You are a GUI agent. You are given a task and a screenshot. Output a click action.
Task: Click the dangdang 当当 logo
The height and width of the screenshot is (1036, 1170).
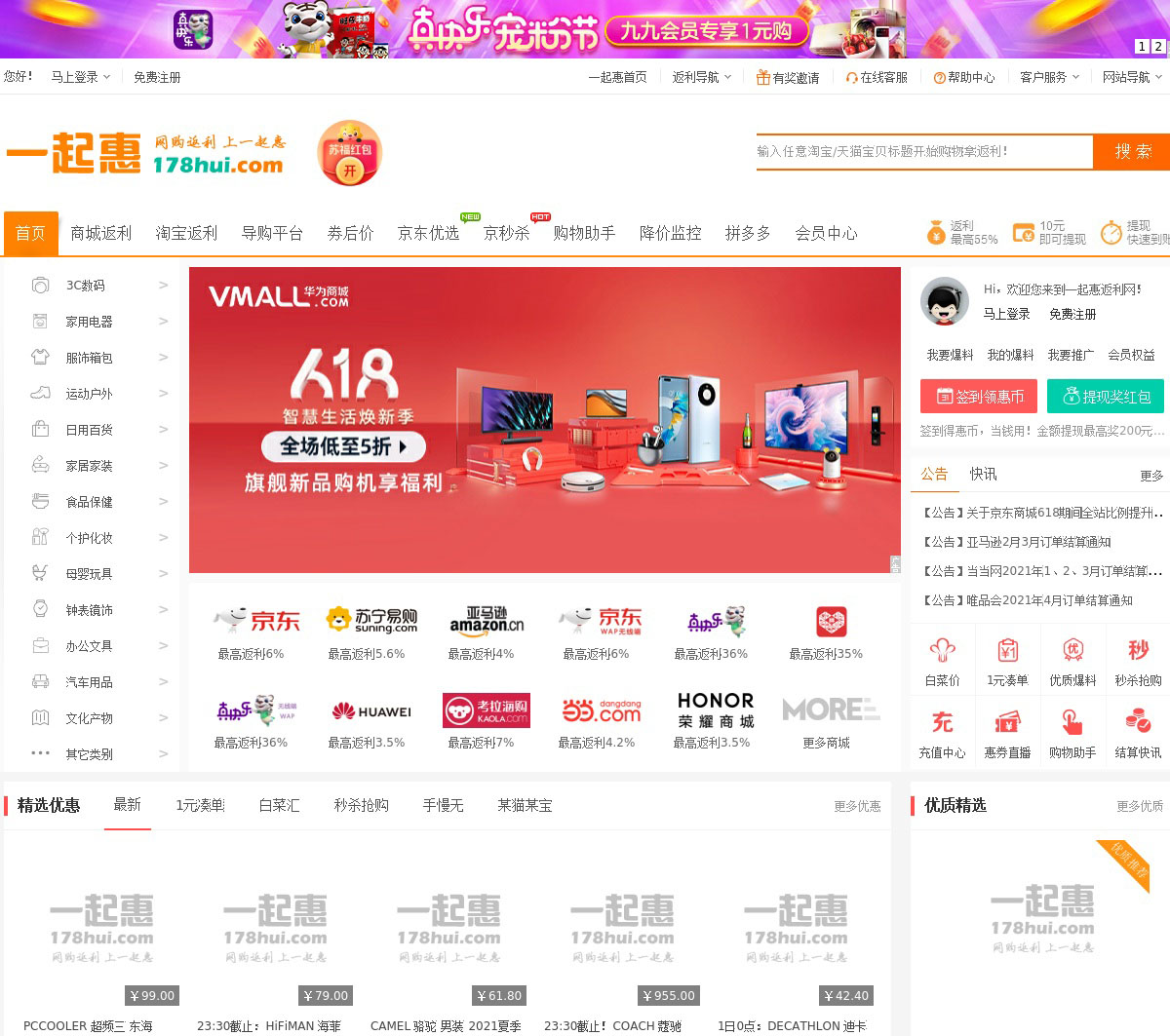602,711
